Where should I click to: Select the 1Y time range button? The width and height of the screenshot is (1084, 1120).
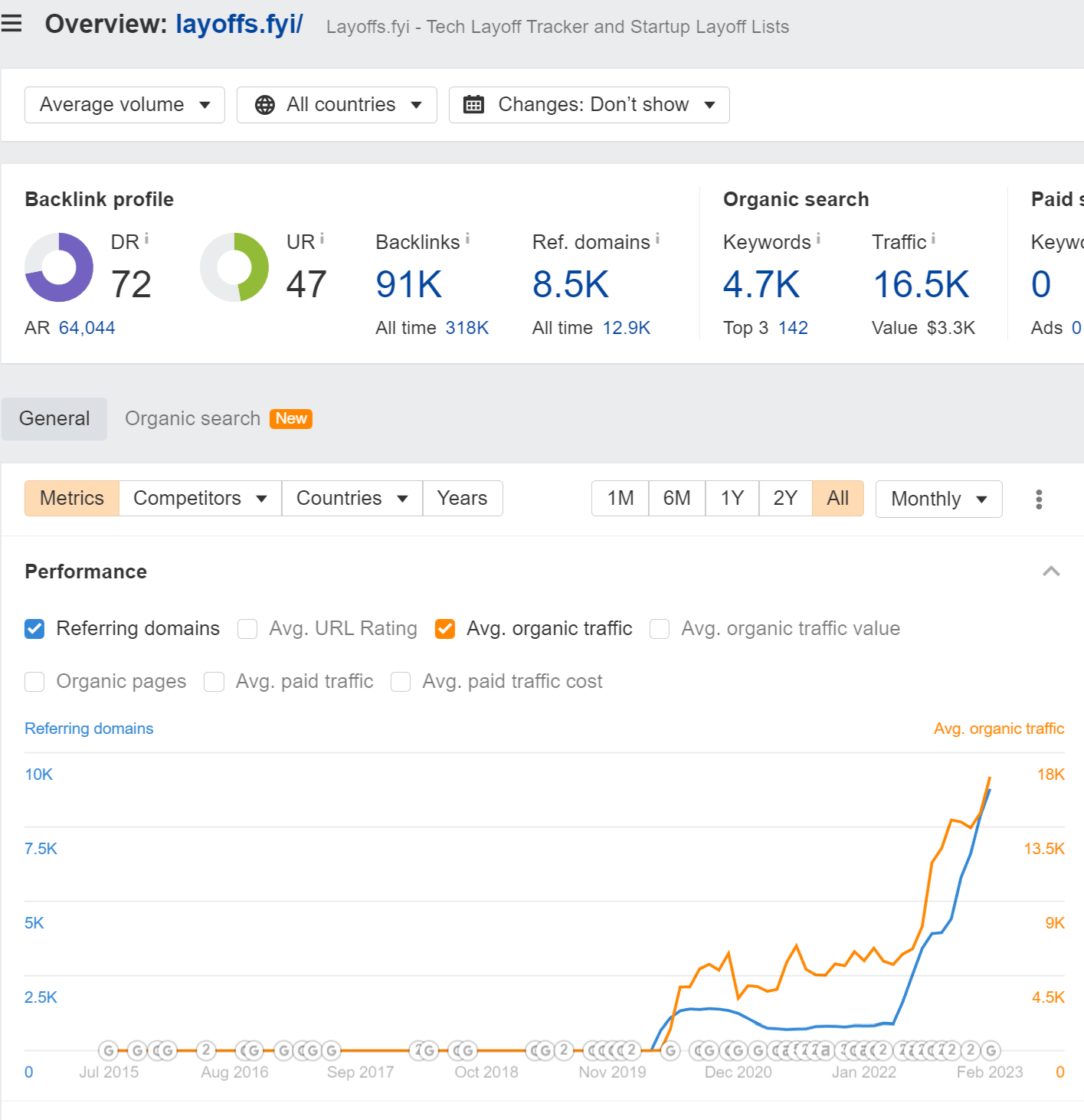(731, 498)
